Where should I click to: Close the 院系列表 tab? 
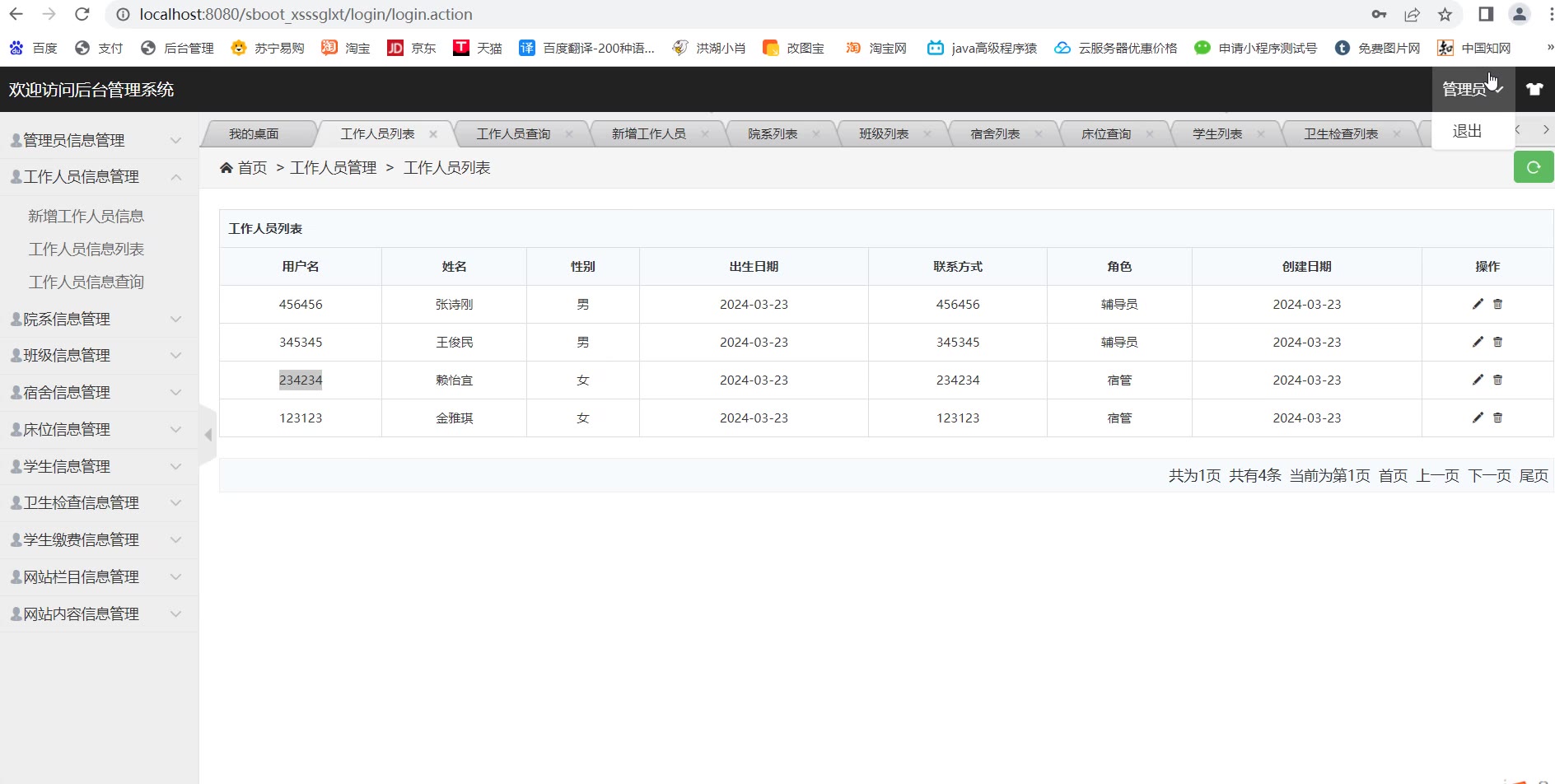816,134
